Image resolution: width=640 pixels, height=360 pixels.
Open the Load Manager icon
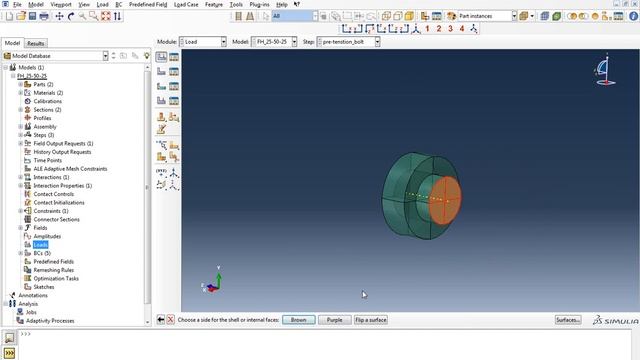tap(174, 57)
